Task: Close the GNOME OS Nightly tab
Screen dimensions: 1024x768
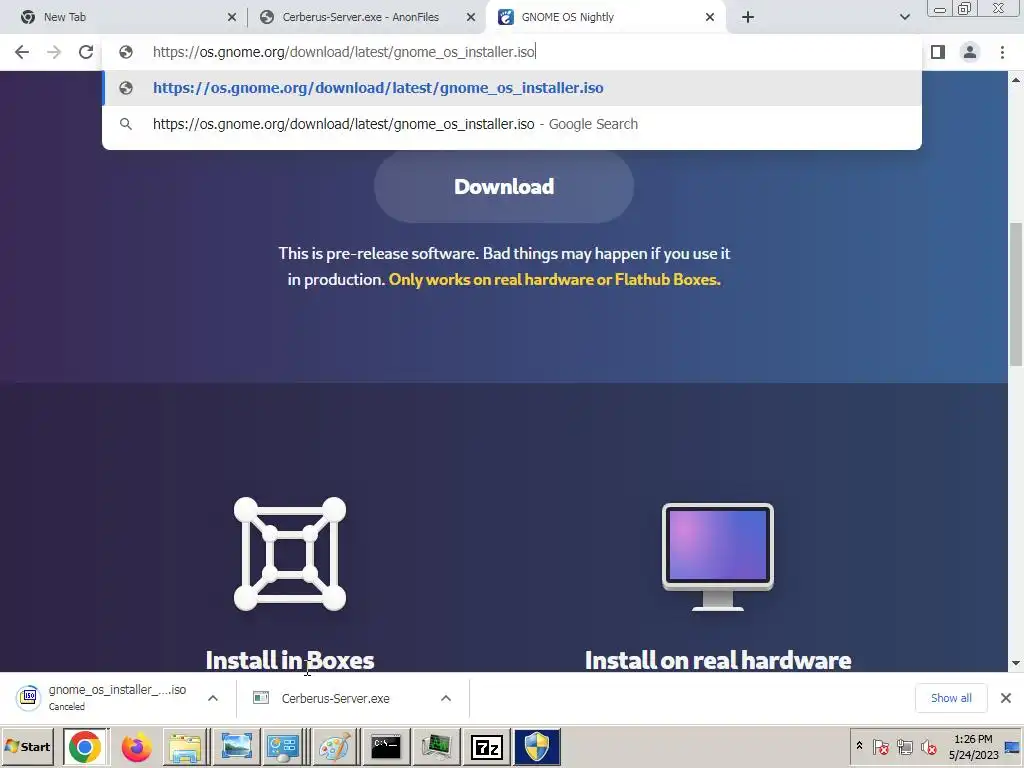Action: (x=710, y=17)
